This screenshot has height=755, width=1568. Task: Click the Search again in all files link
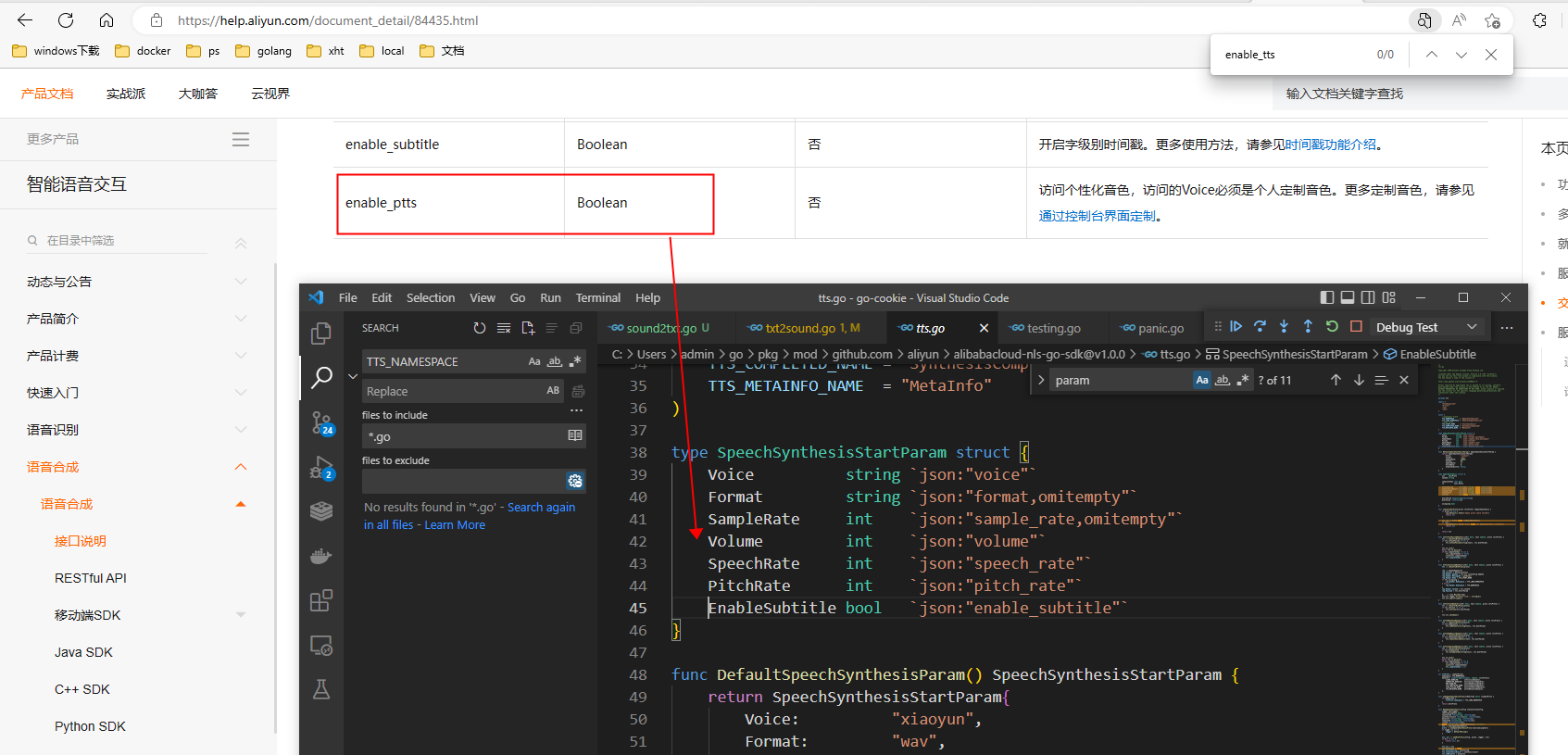click(541, 508)
